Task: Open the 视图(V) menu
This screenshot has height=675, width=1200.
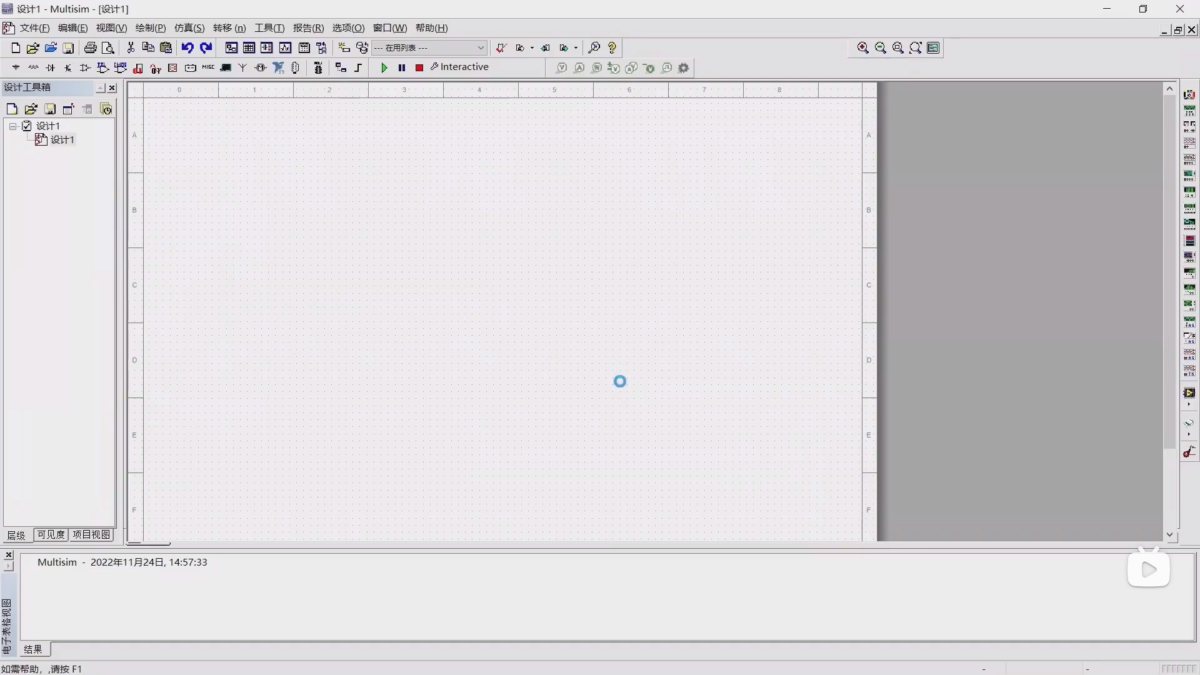Action: coord(111,28)
